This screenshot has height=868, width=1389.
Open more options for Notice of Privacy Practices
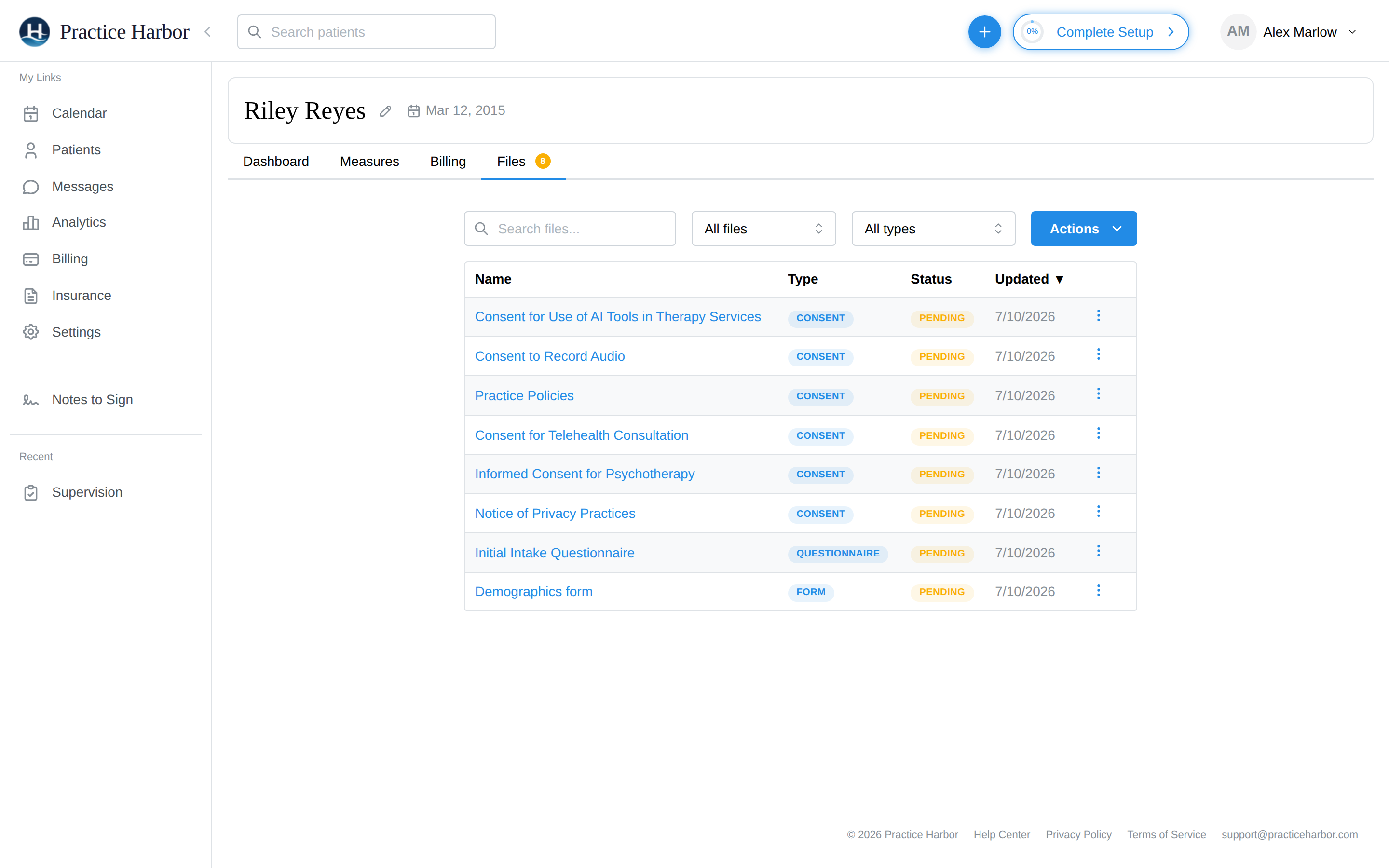[x=1099, y=512]
